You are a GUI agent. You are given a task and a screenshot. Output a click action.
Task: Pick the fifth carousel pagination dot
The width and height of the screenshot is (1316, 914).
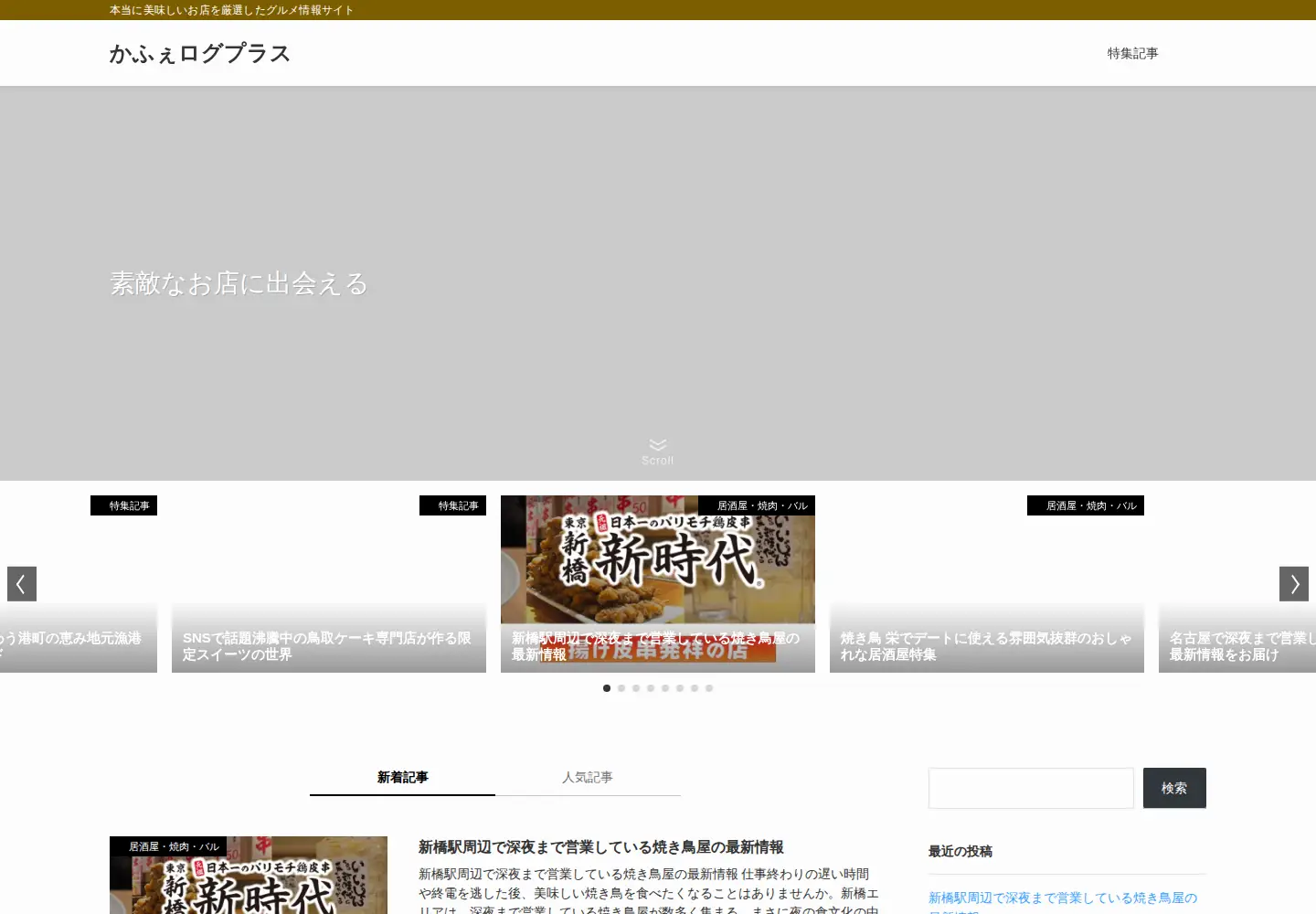[665, 688]
